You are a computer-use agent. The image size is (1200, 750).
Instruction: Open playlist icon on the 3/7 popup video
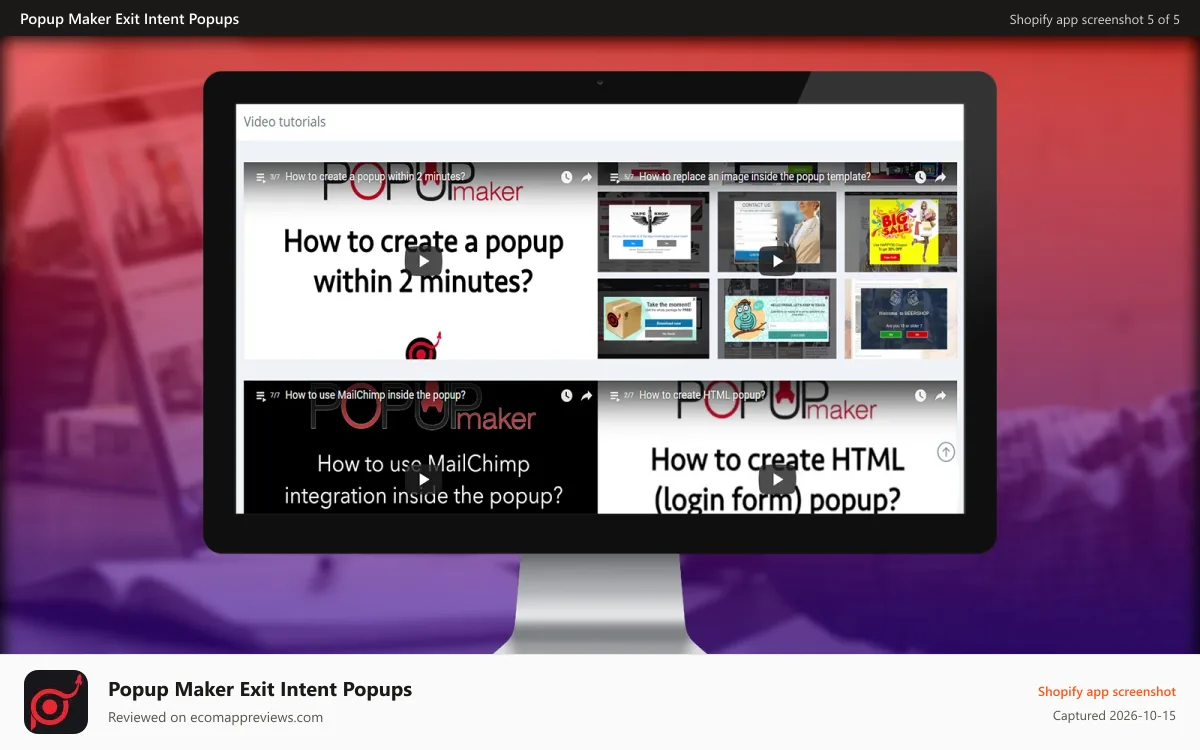click(x=261, y=177)
